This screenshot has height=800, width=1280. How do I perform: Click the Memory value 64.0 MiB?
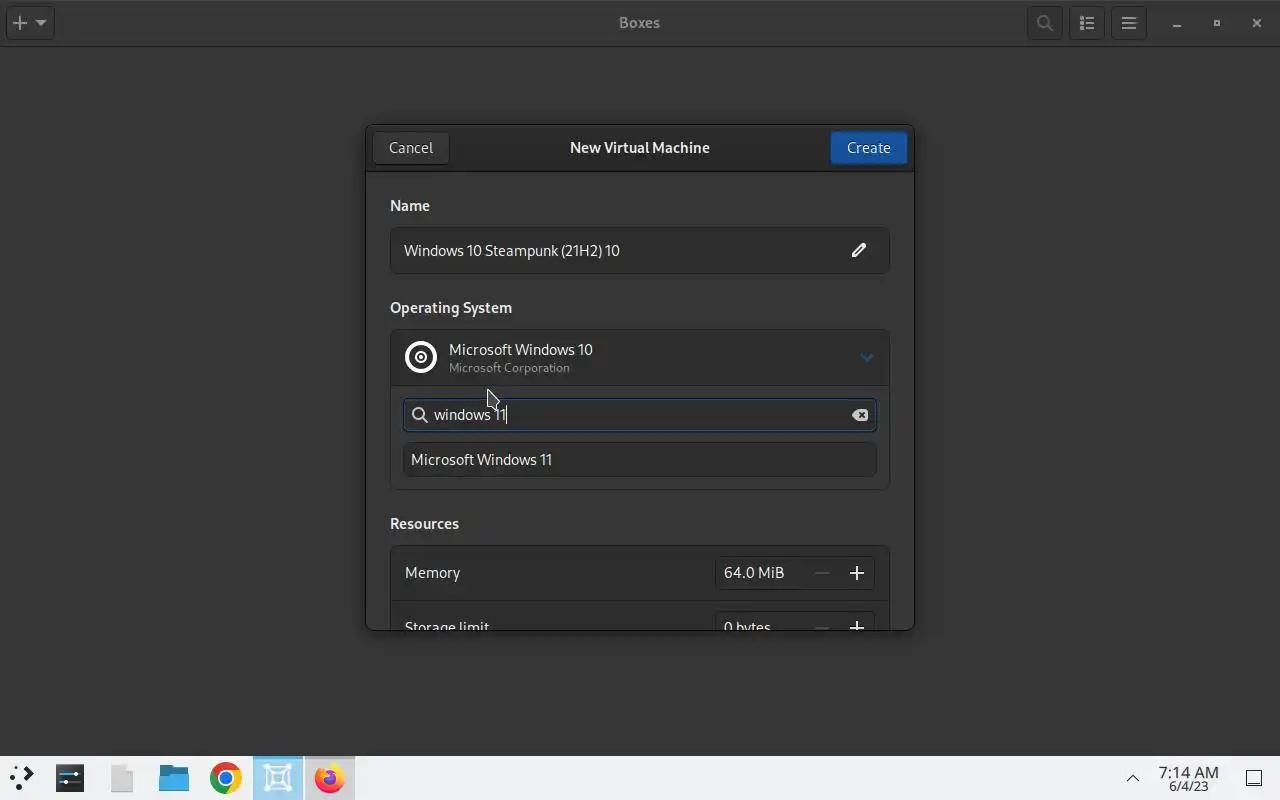(754, 573)
